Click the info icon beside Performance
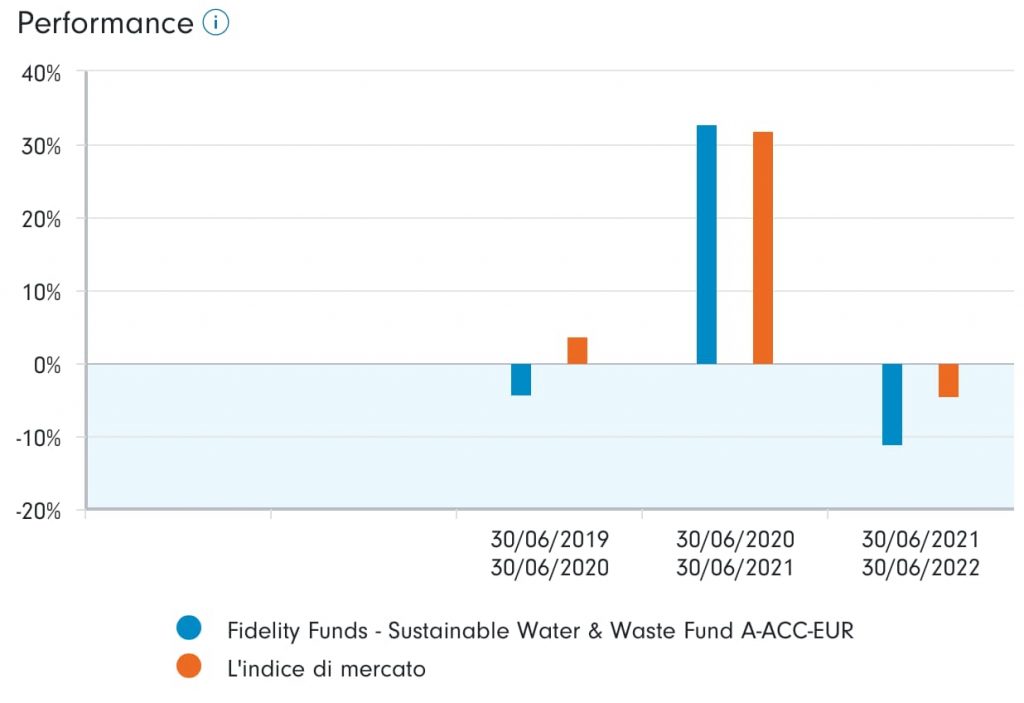Screen dimensions: 1024x703 (x=216, y=23)
